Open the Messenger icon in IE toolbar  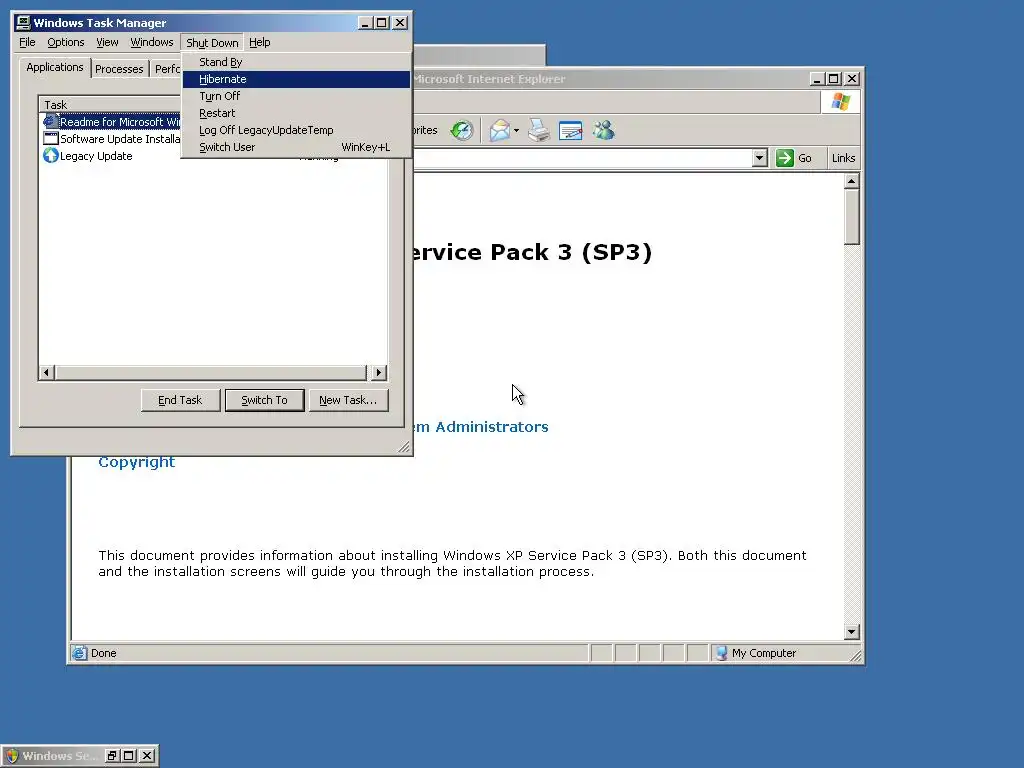(603, 131)
